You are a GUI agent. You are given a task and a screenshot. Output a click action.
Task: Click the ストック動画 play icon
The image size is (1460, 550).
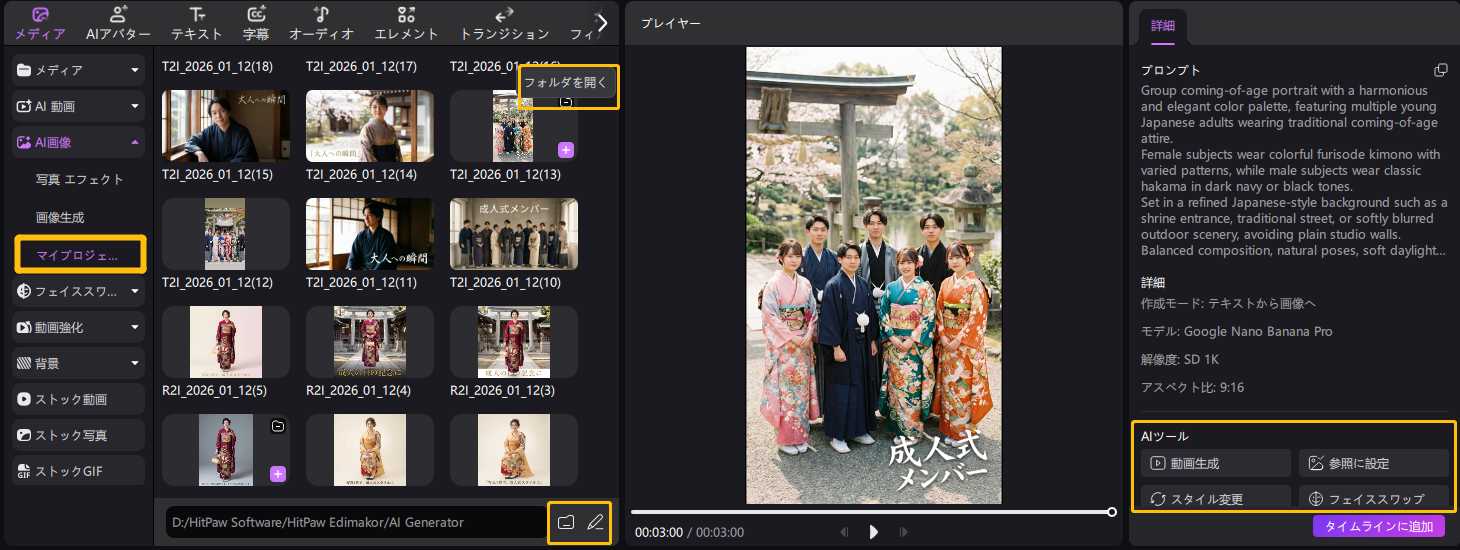(x=24, y=399)
